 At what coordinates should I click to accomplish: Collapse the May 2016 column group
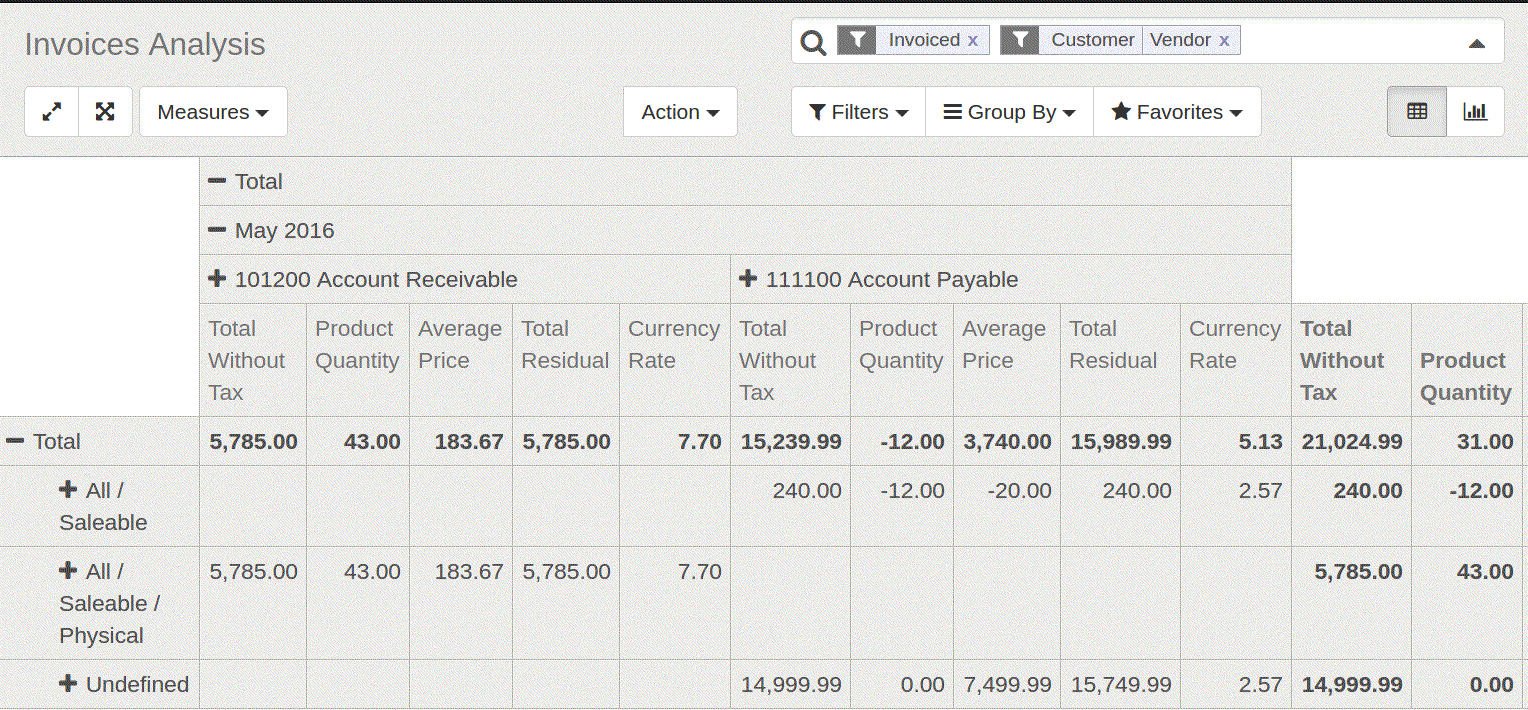tap(271, 230)
